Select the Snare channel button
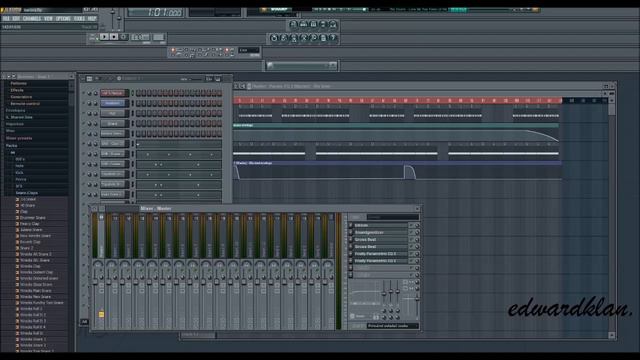Screen dimensions: 640x360 click(x=113, y=124)
